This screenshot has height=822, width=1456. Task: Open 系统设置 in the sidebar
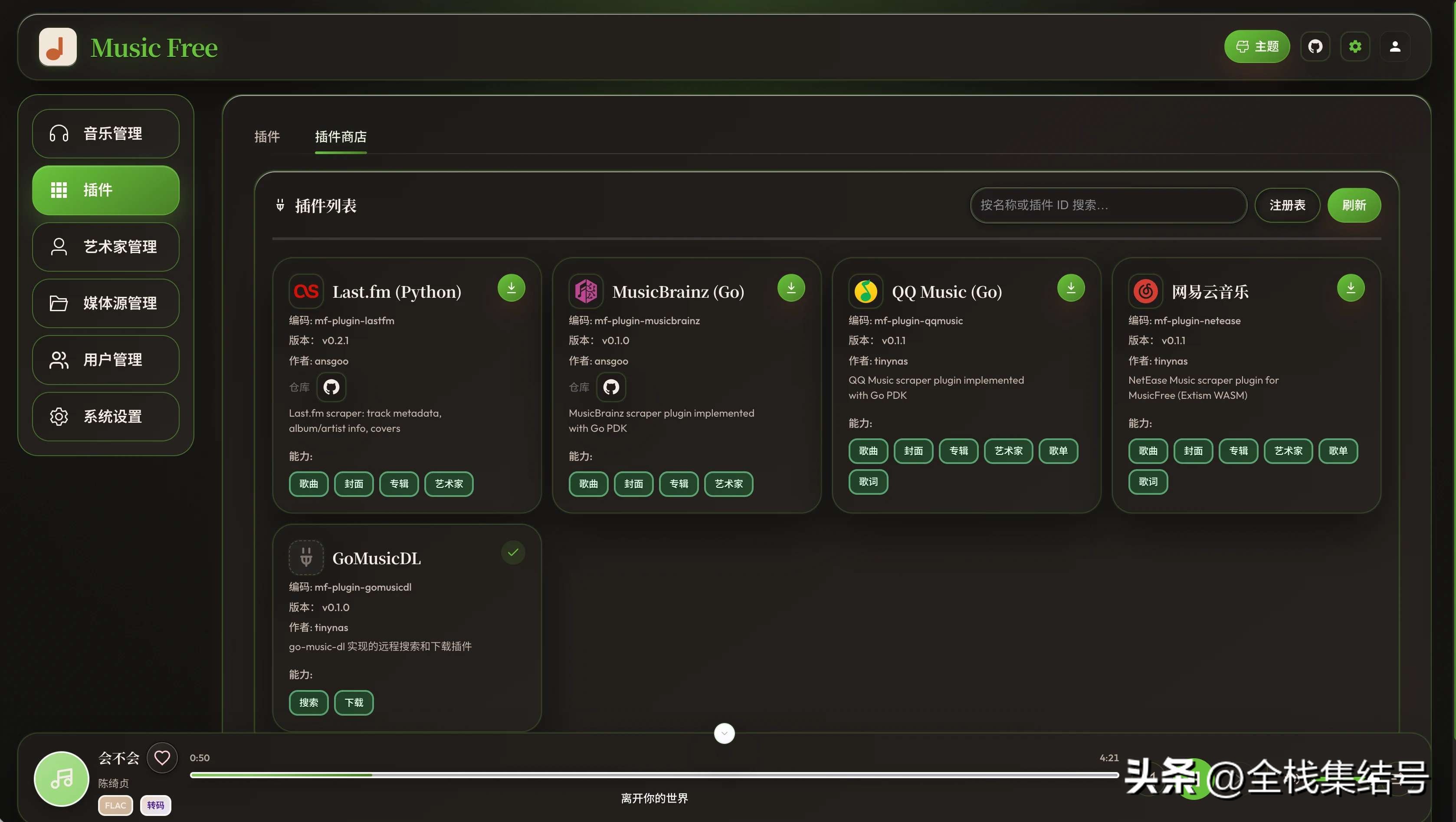point(106,417)
